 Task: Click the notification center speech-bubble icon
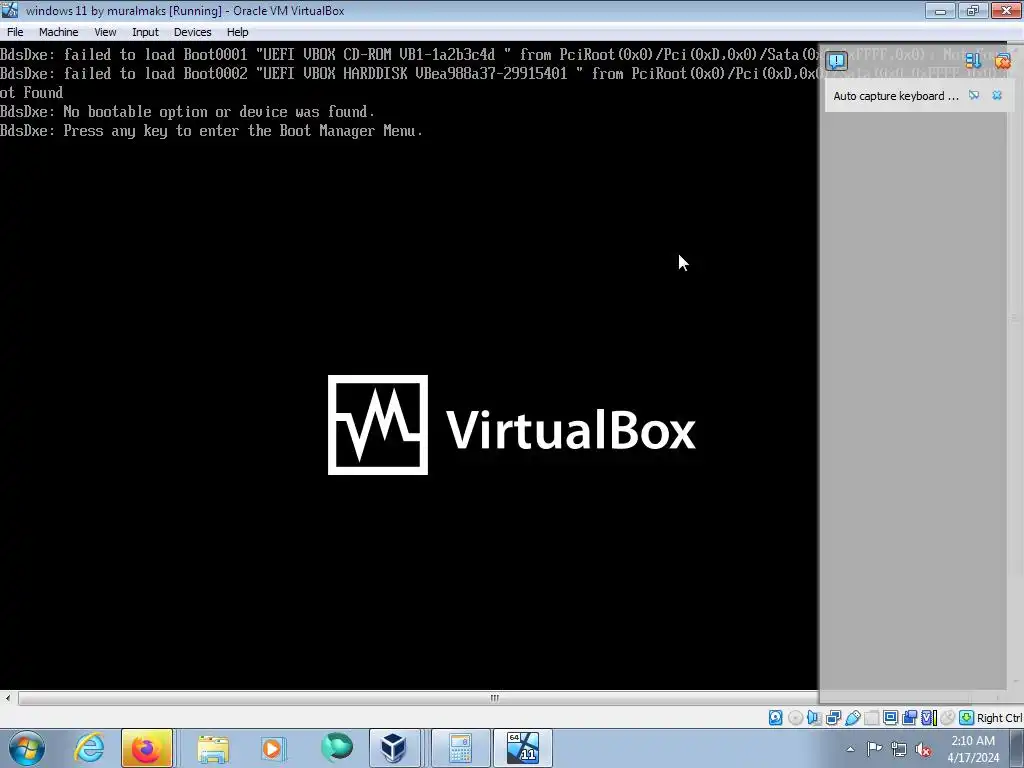[837, 61]
